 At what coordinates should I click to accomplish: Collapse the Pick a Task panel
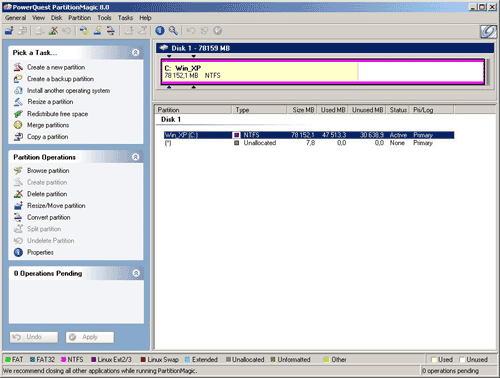(135, 52)
